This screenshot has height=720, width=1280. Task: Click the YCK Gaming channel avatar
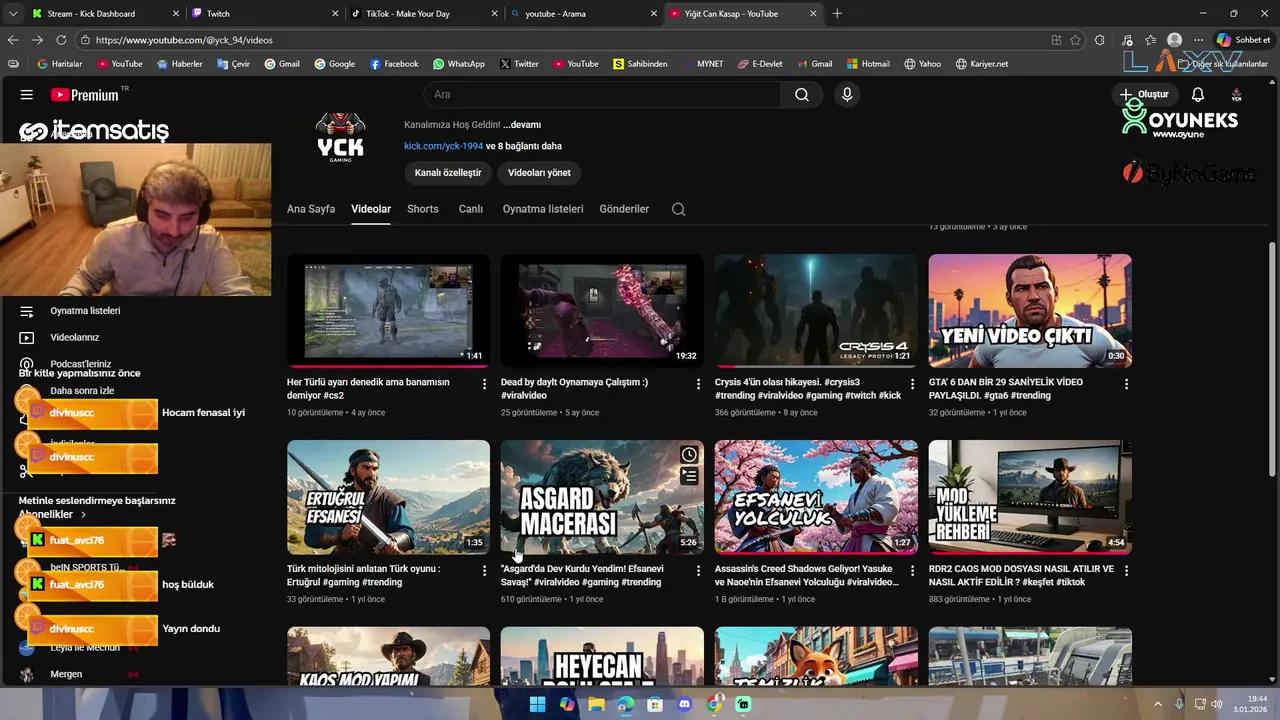point(341,137)
